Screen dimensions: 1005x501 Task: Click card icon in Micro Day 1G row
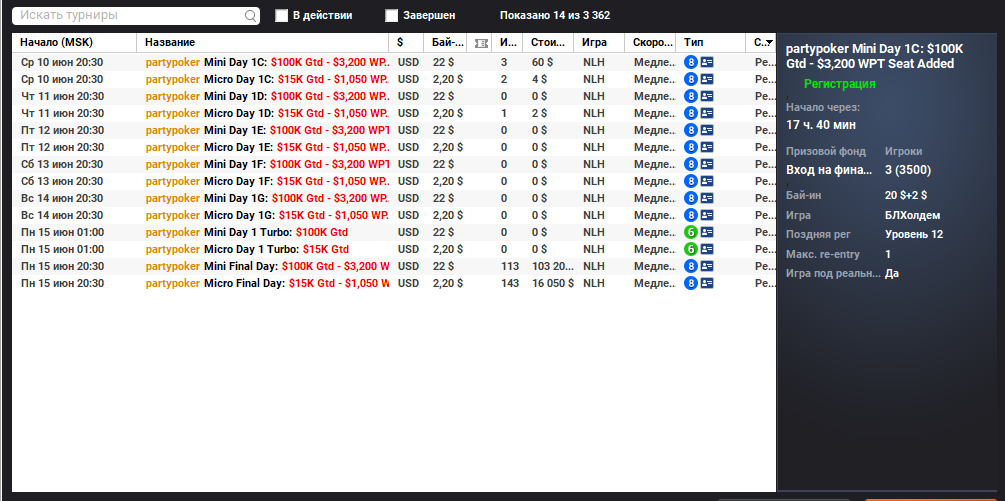pos(707,215)
